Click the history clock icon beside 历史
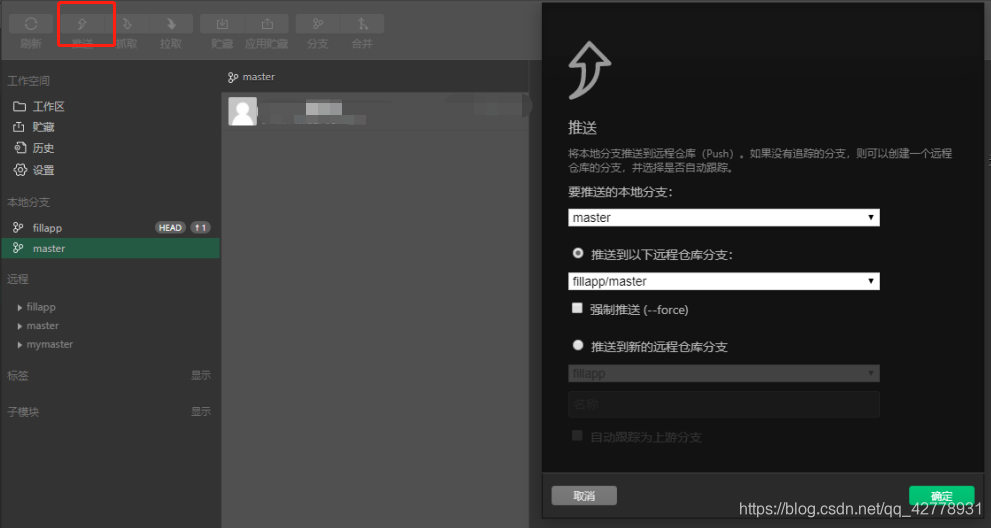 coord(20,148)
